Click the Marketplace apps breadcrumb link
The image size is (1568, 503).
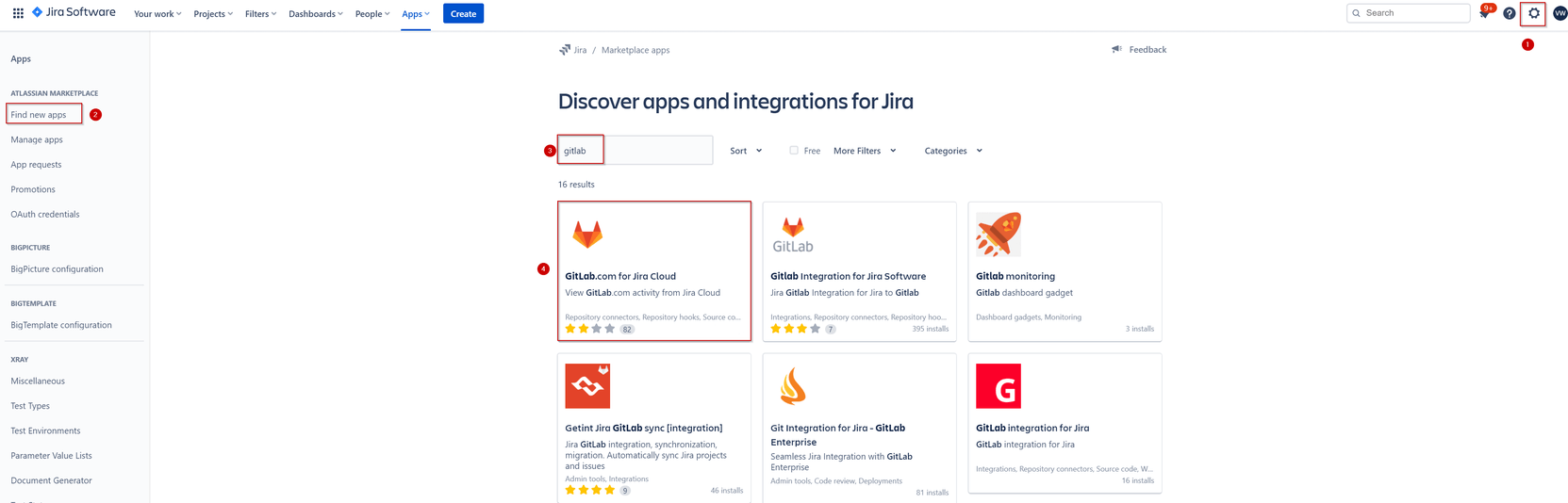click(635, 50)
